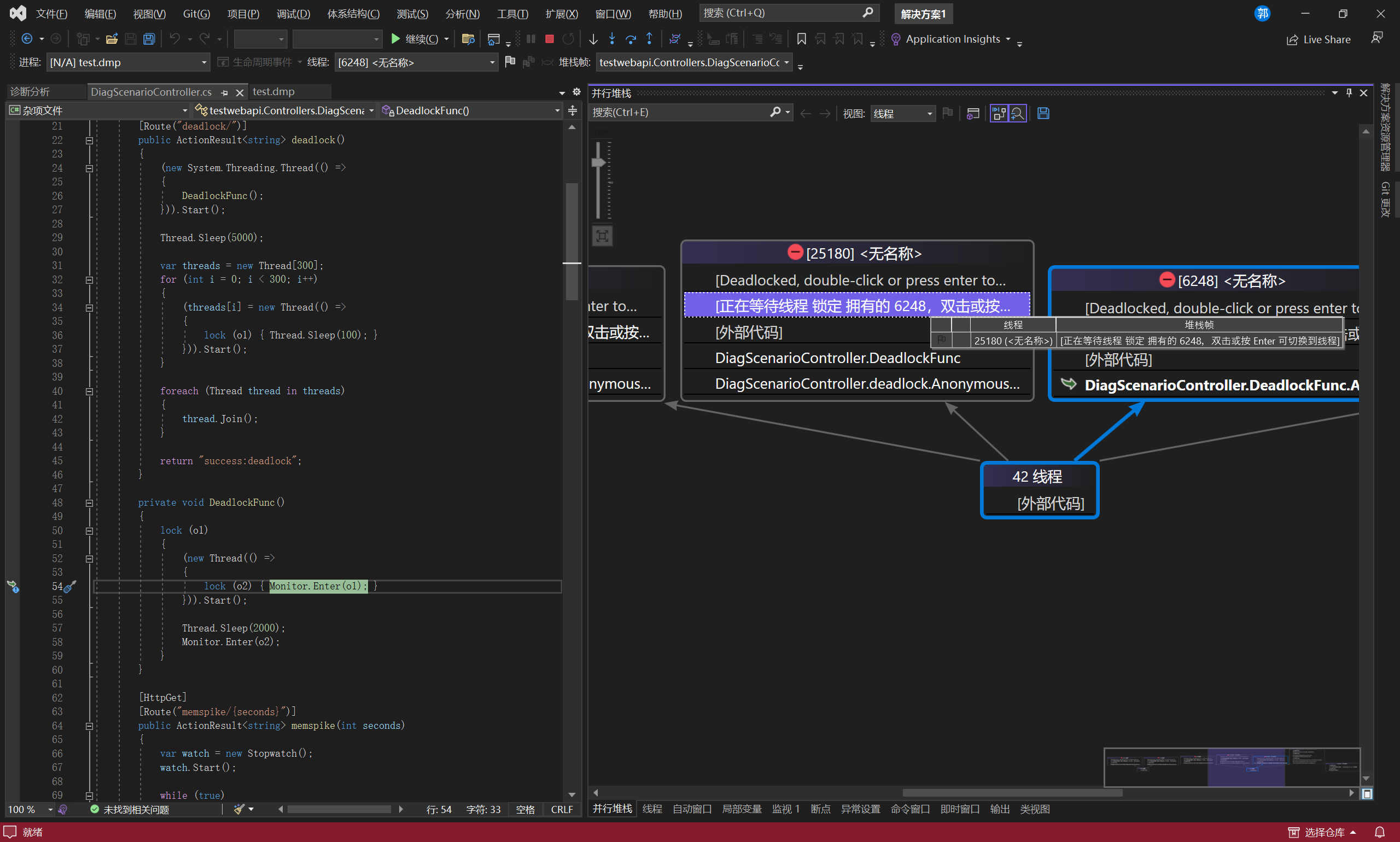The image size is (1400, 842).
Task: Click the code cleanup broom icon
Action: pyautogui.click(x=240, y=810)
